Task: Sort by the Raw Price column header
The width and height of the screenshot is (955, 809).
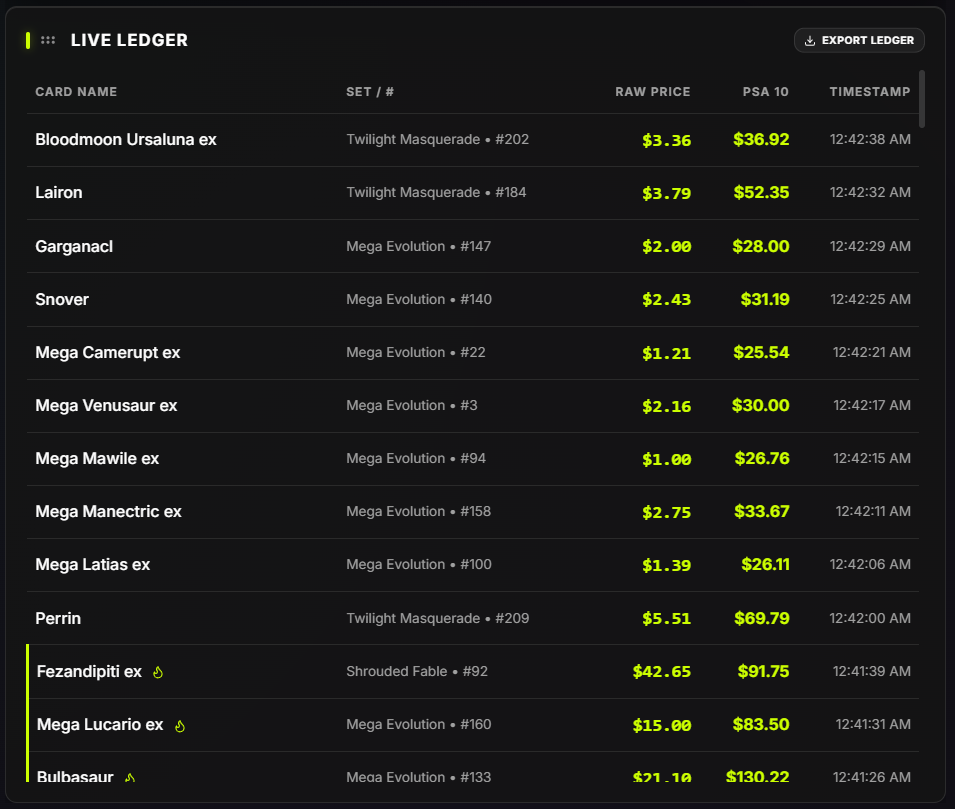Action: point(652,92)
